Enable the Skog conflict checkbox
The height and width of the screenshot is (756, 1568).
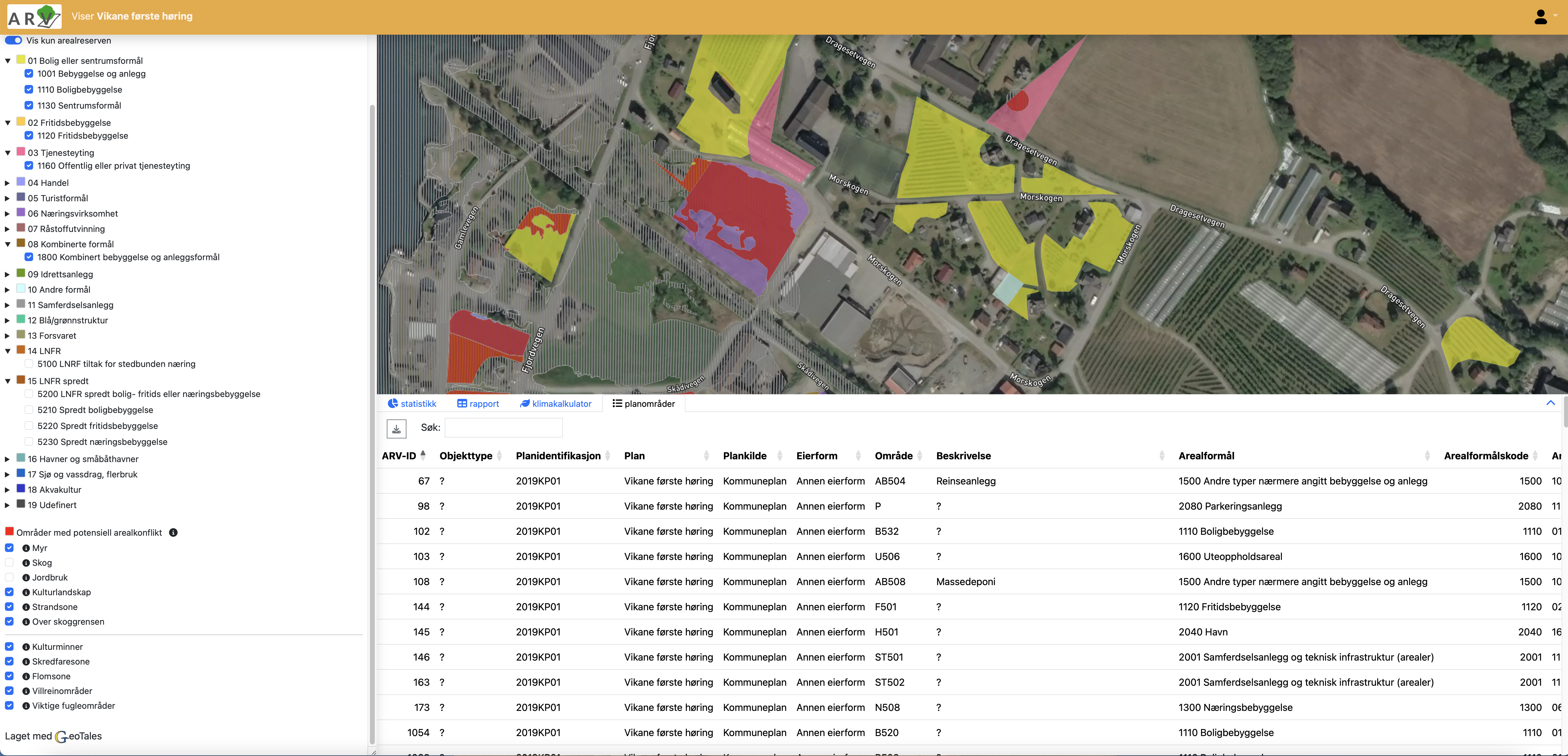(x=10, y=563)
